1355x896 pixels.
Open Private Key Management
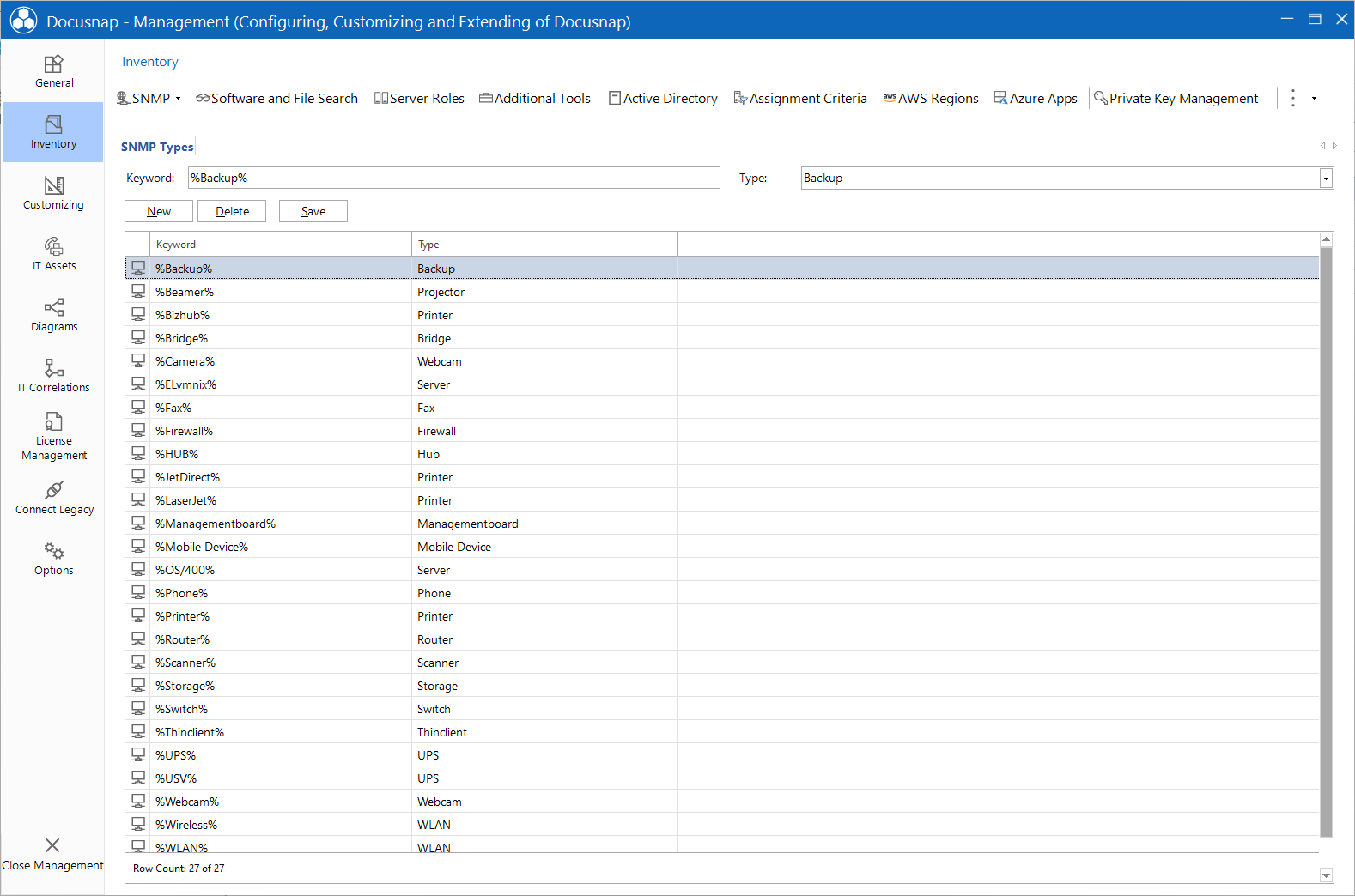click(1176, 99)
